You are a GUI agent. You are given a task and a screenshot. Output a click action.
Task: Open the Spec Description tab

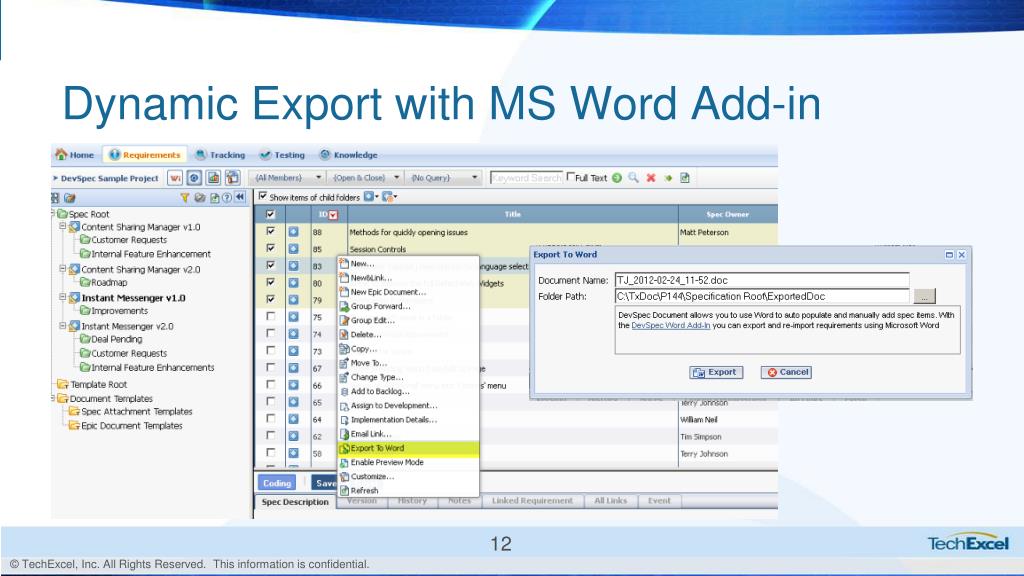point(295,502)
